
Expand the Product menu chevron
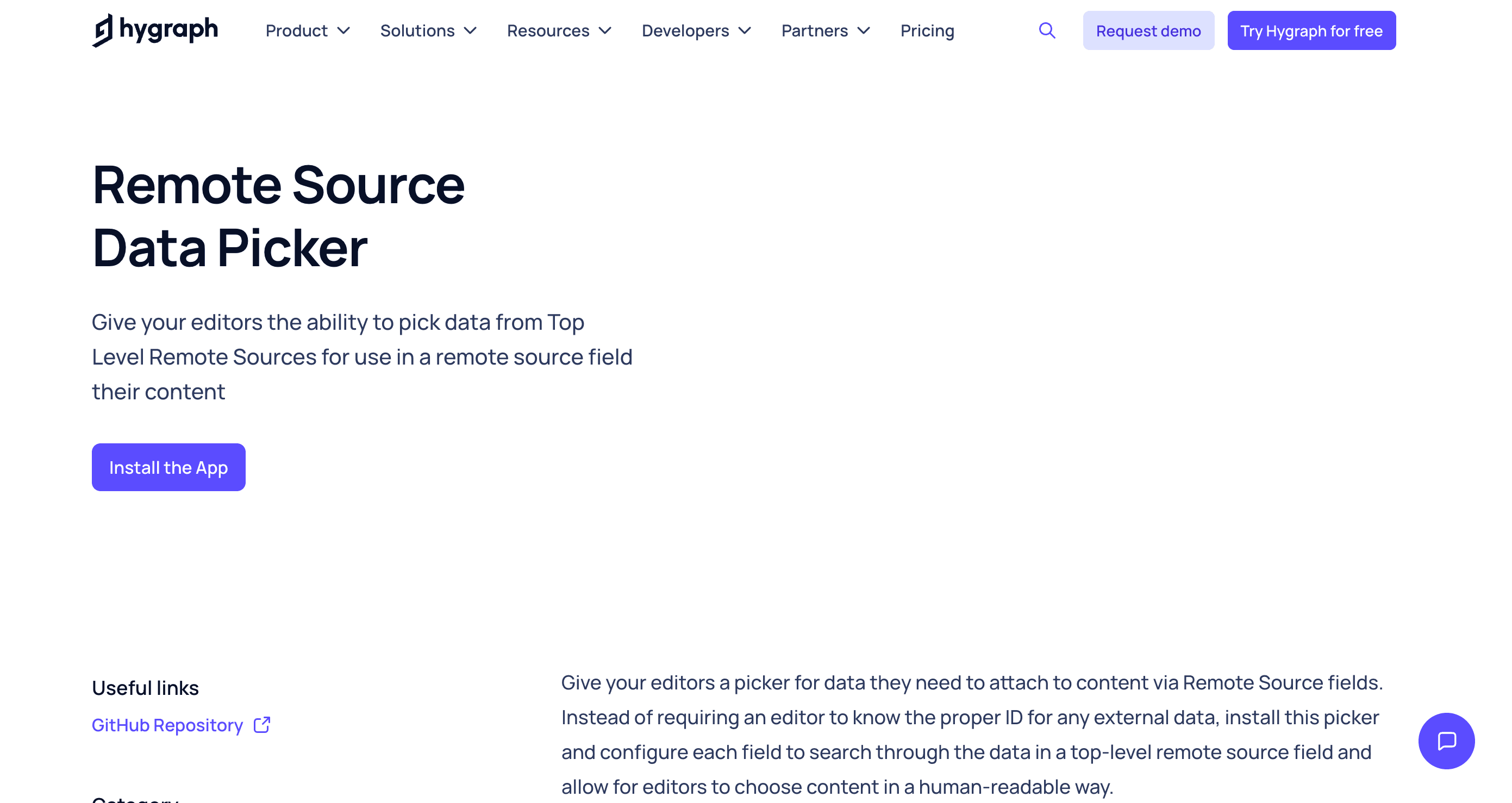pos(344,30)
